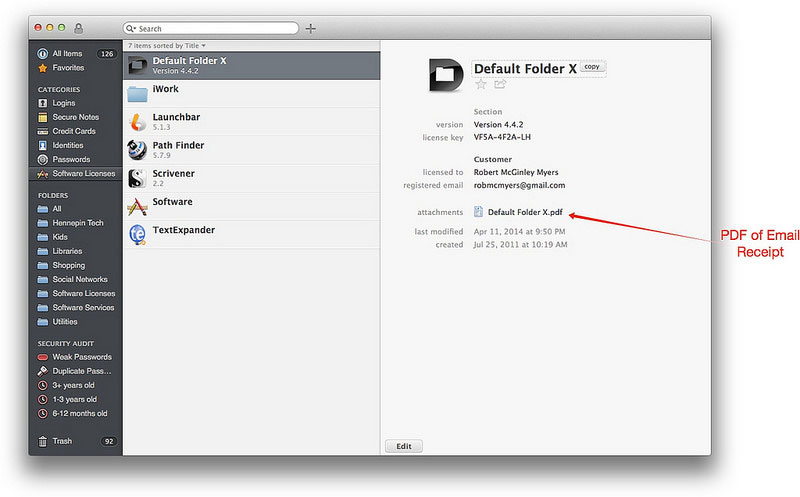The width and height of the screenshot is (800, 497).
Task: Click the copy button beside title
Action: pyautogui.click(x=592, y=67)
